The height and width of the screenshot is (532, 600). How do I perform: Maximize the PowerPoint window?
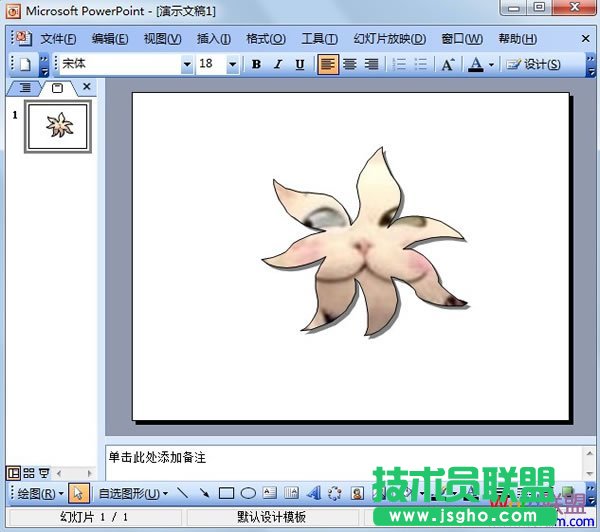(539, 8)
